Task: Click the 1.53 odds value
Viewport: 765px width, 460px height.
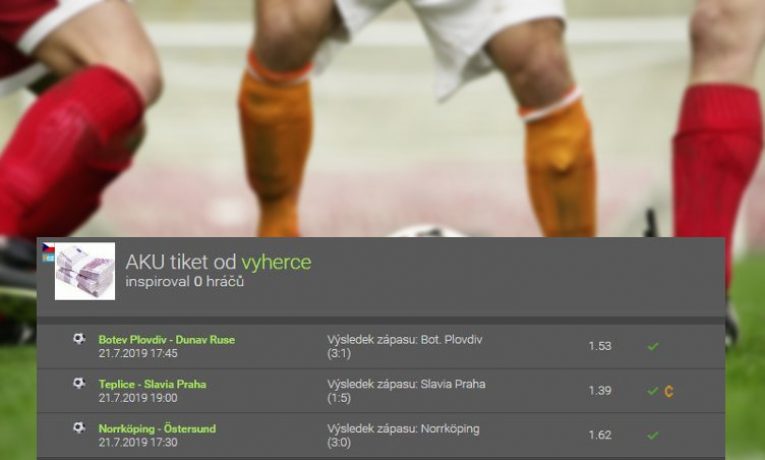Action: coord(600,346)
